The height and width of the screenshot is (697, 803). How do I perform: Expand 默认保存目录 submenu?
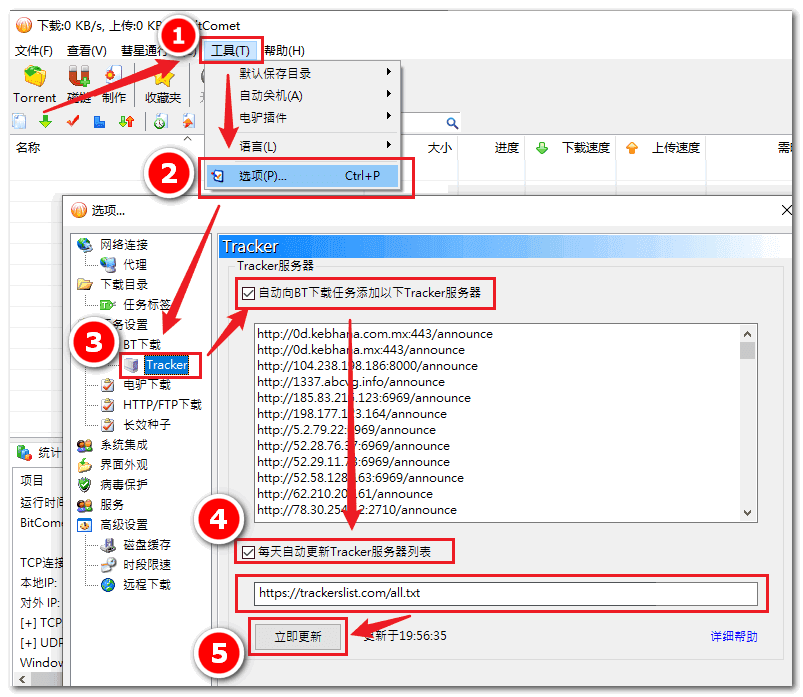(302, 73)
